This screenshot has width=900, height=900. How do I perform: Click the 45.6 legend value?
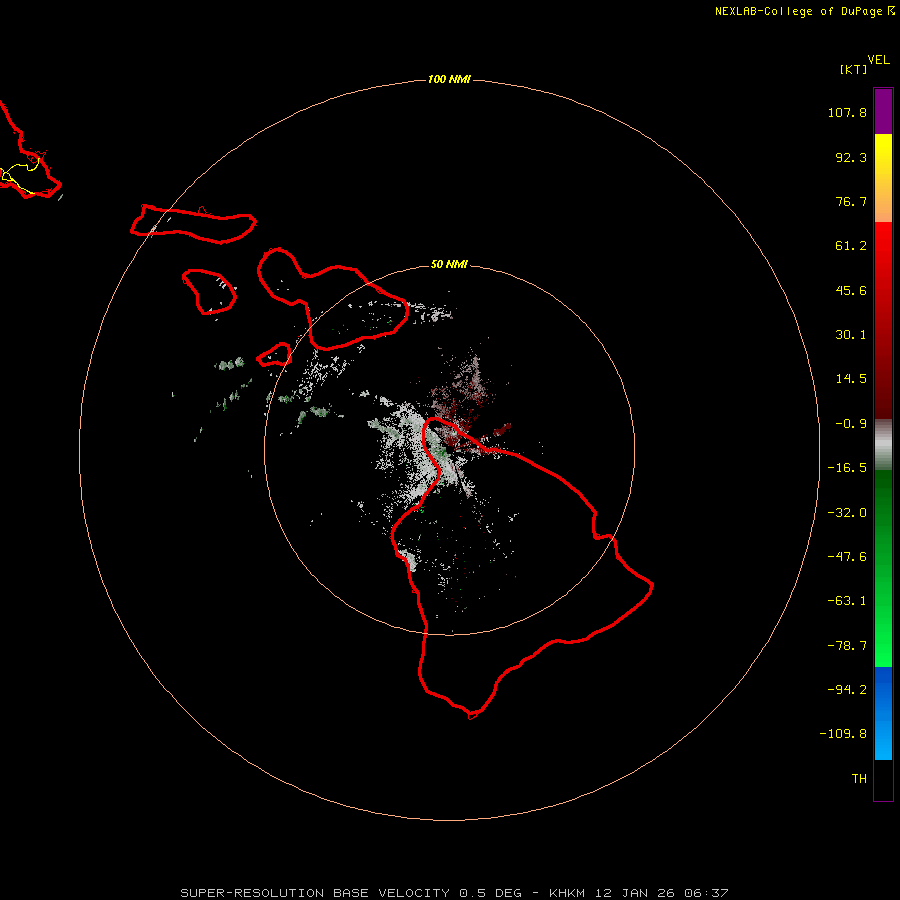coord(851,290)
